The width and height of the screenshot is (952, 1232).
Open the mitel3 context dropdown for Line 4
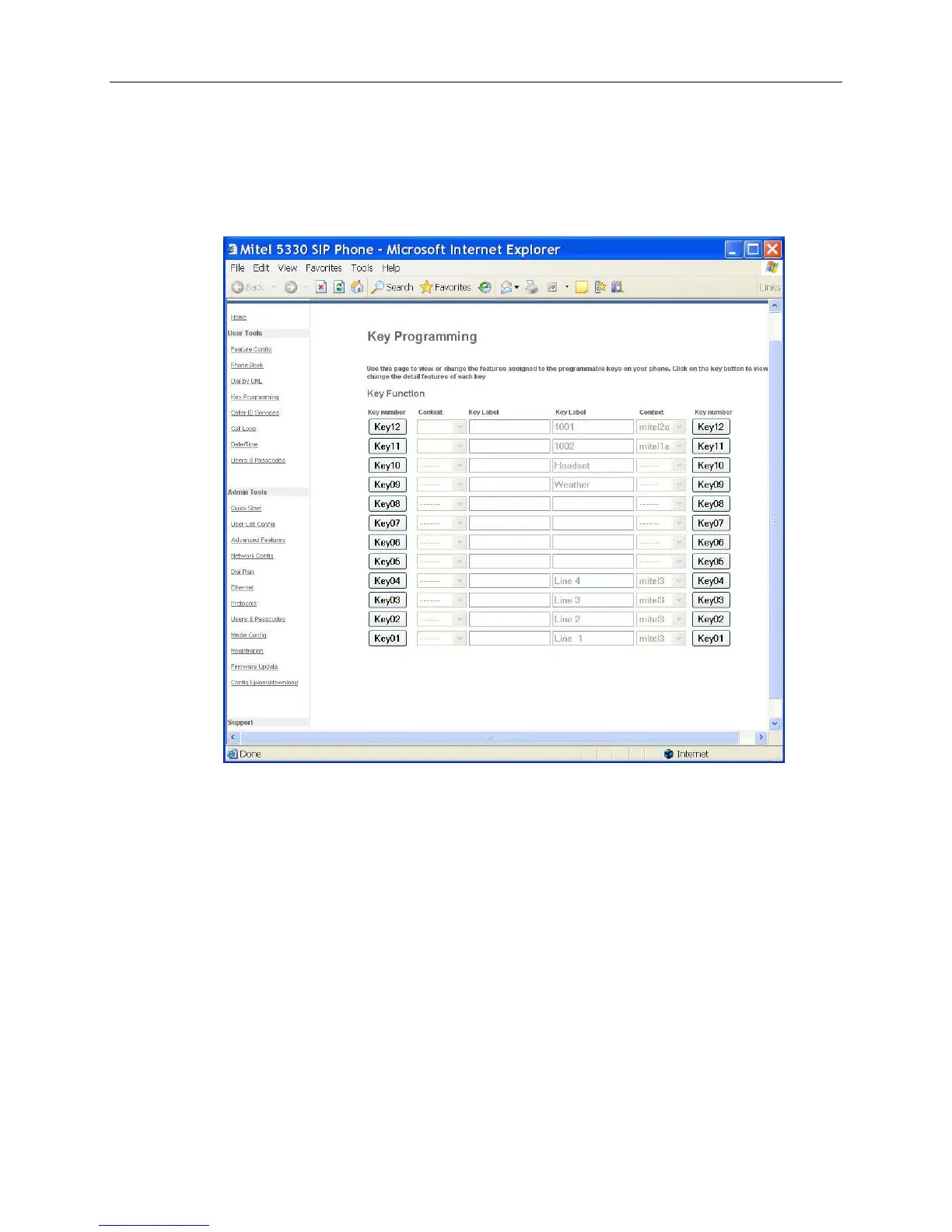[x=679, y=581]
